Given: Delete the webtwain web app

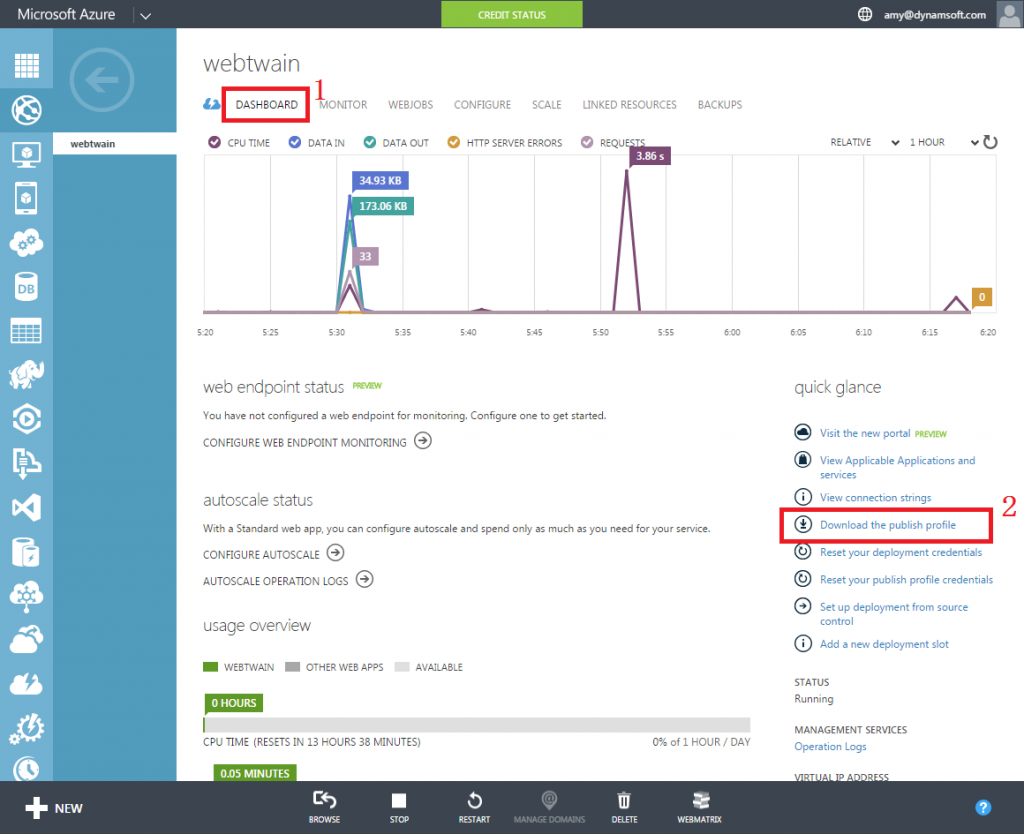Looking at the screenshot, I should click(x=624, y=807).
